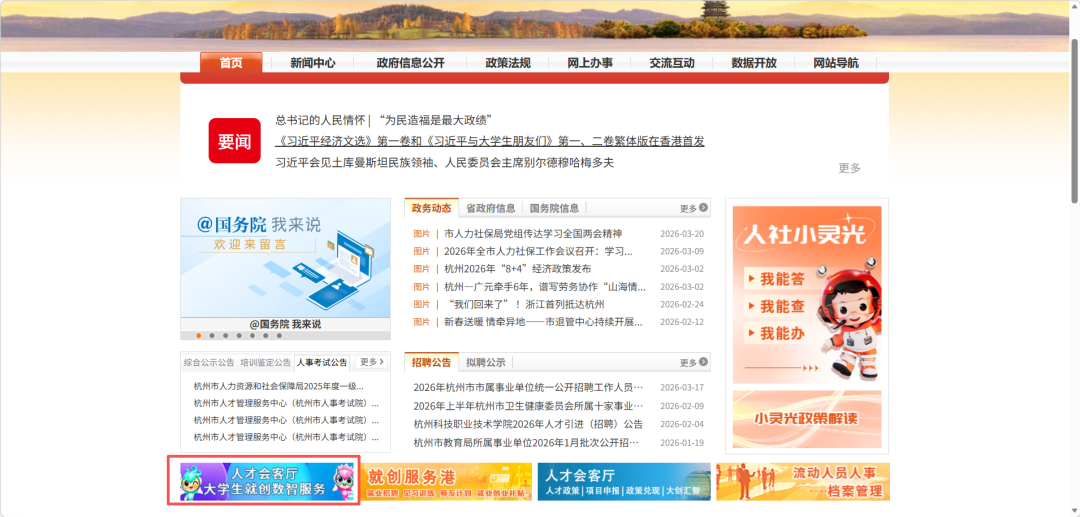Open the arrow icon beside 招聘公告 更多
The image size is (1080, 517).
(x=703, y=362)
